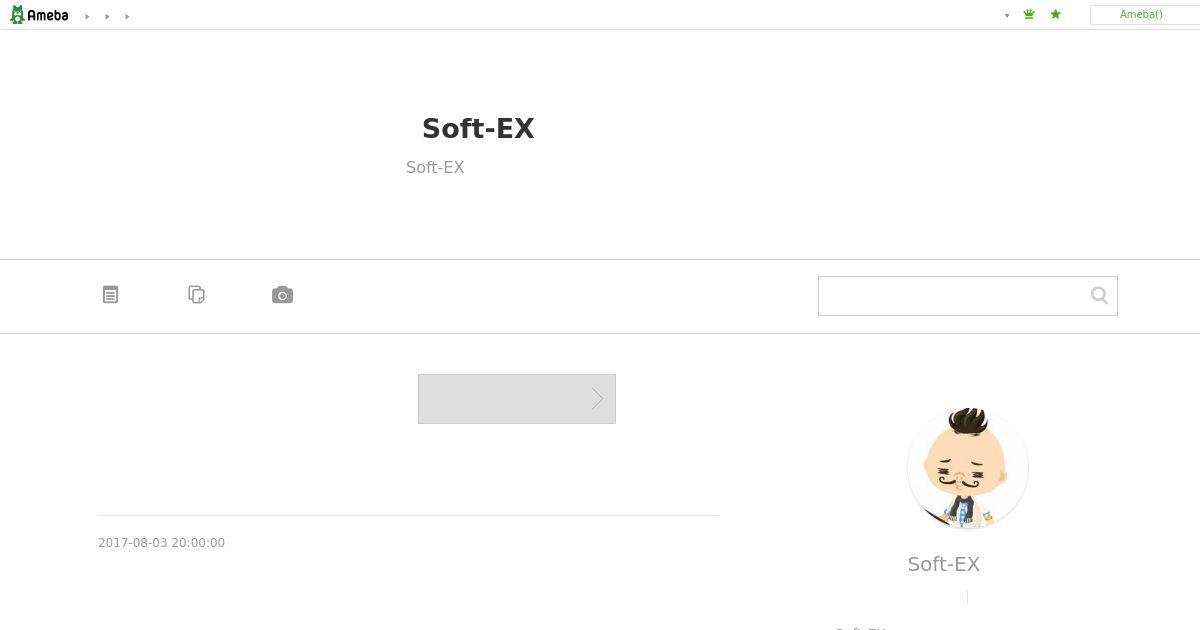Click the Ameba logo in header
This screenshot has height=630, width=1200.
pos(39,15)
